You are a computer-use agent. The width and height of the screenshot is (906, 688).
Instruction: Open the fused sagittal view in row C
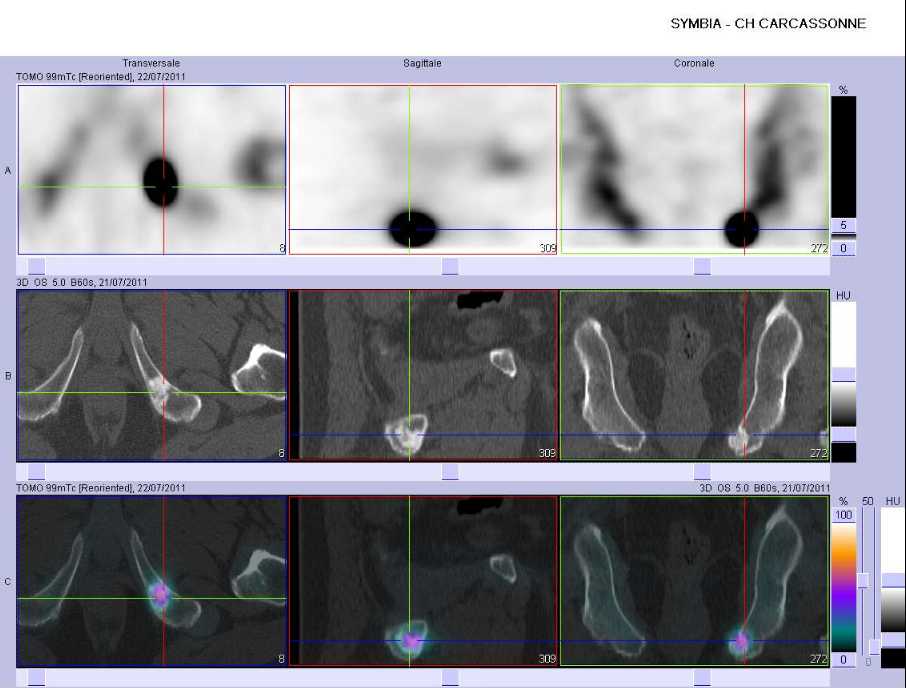(423, 581)
